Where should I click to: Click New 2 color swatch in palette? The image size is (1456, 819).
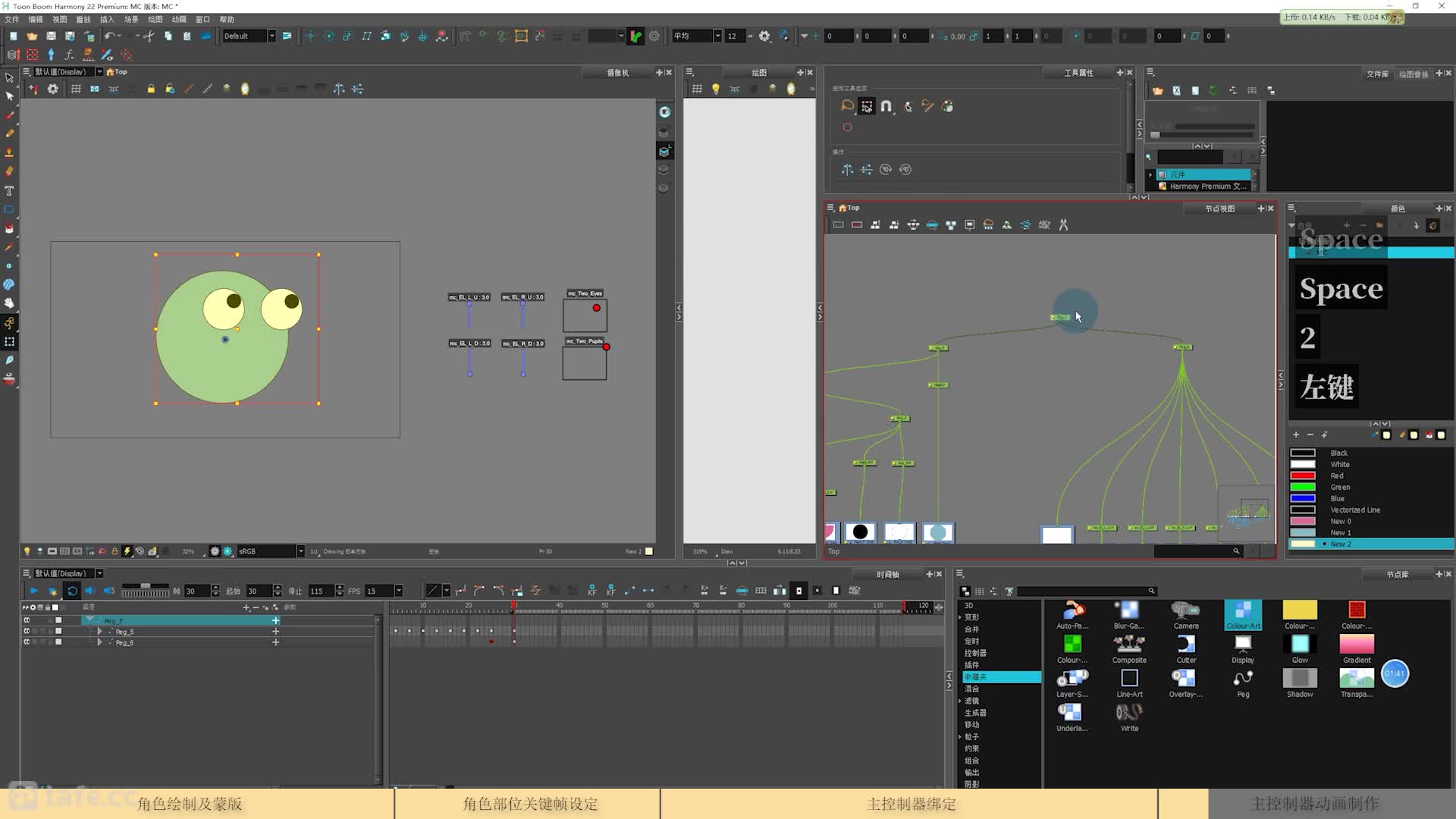coord(1304,543)
